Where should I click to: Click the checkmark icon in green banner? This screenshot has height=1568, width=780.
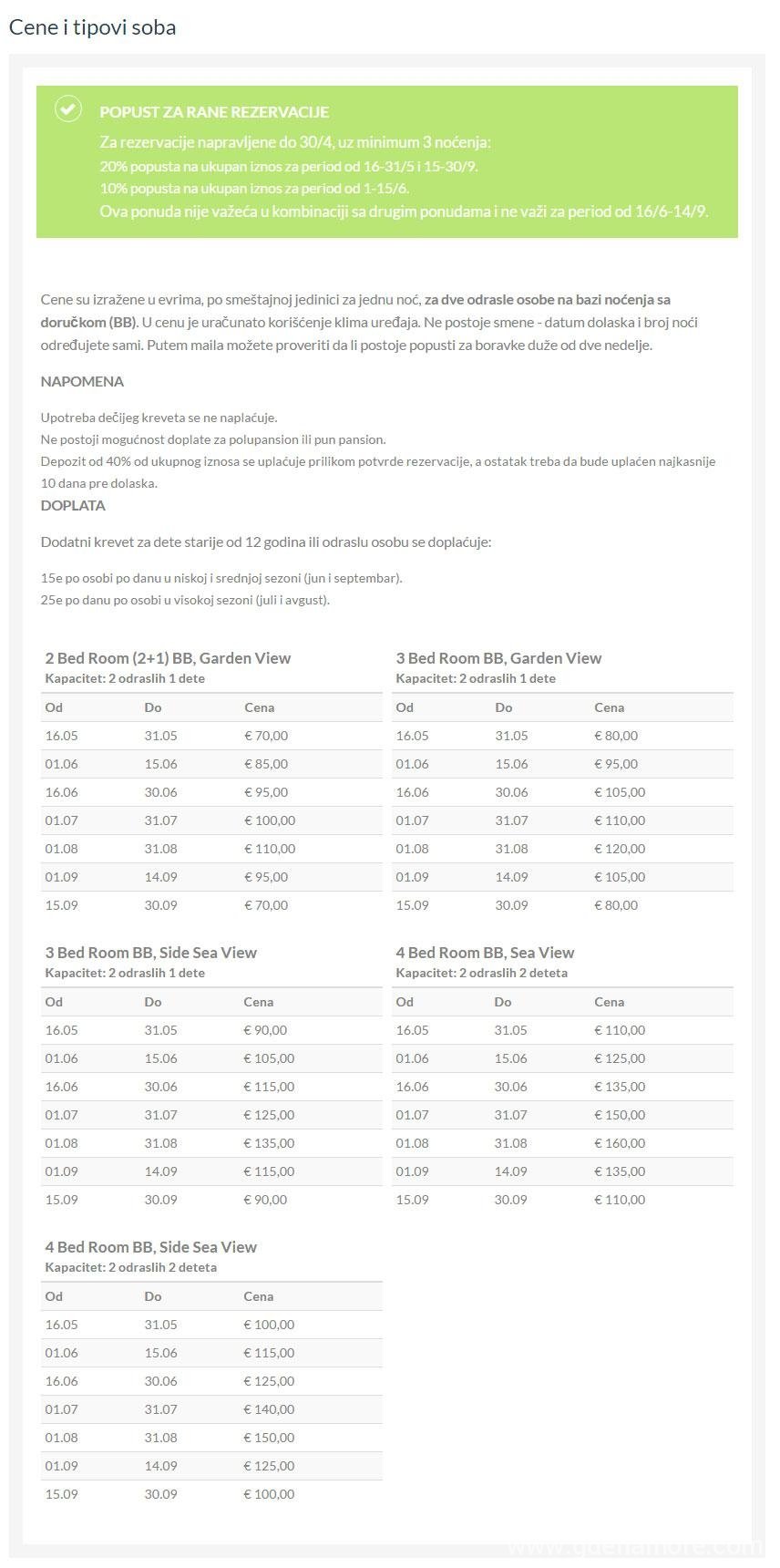[67, 109]
